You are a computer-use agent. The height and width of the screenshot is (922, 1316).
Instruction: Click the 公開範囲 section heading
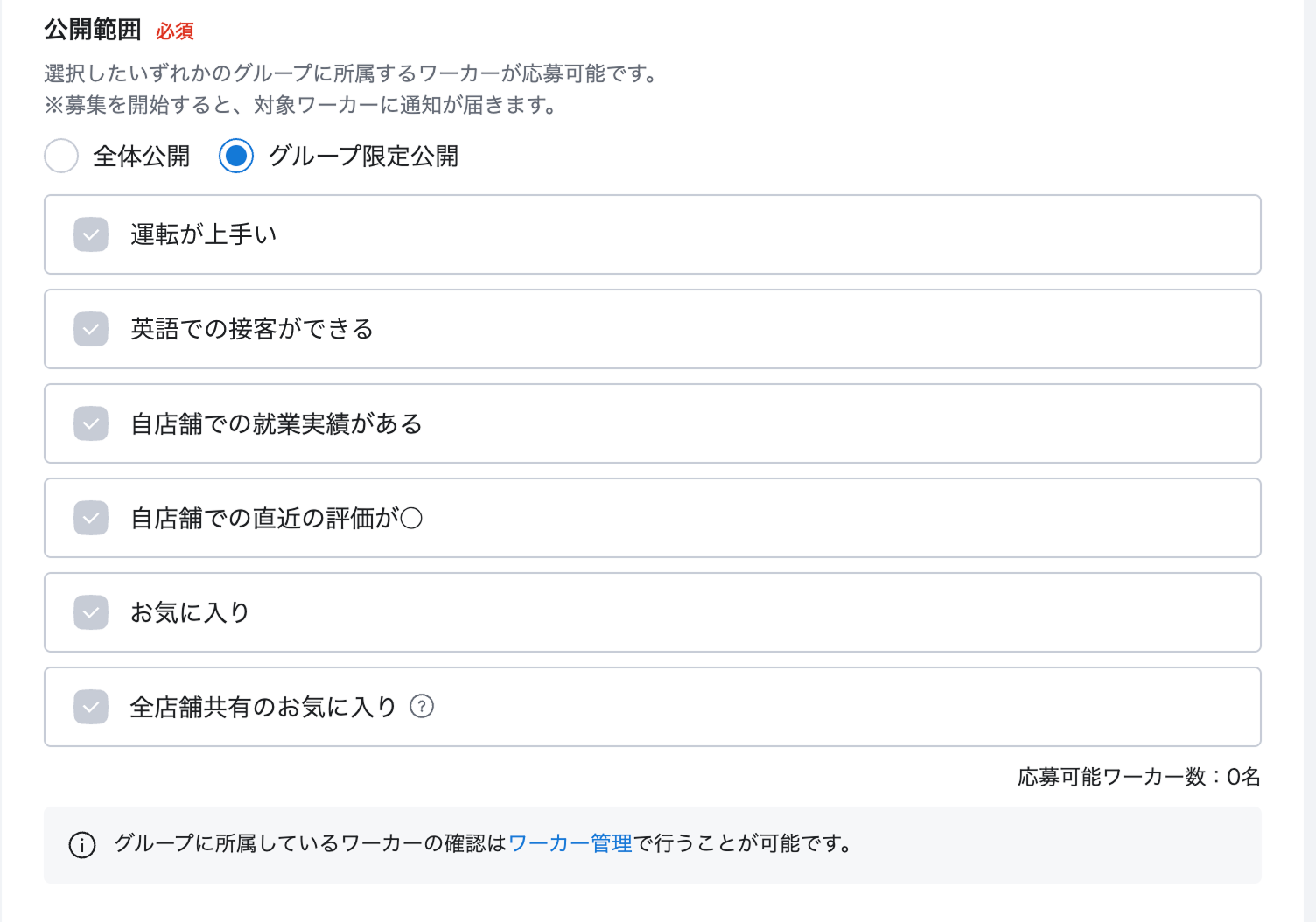(93, 30)
